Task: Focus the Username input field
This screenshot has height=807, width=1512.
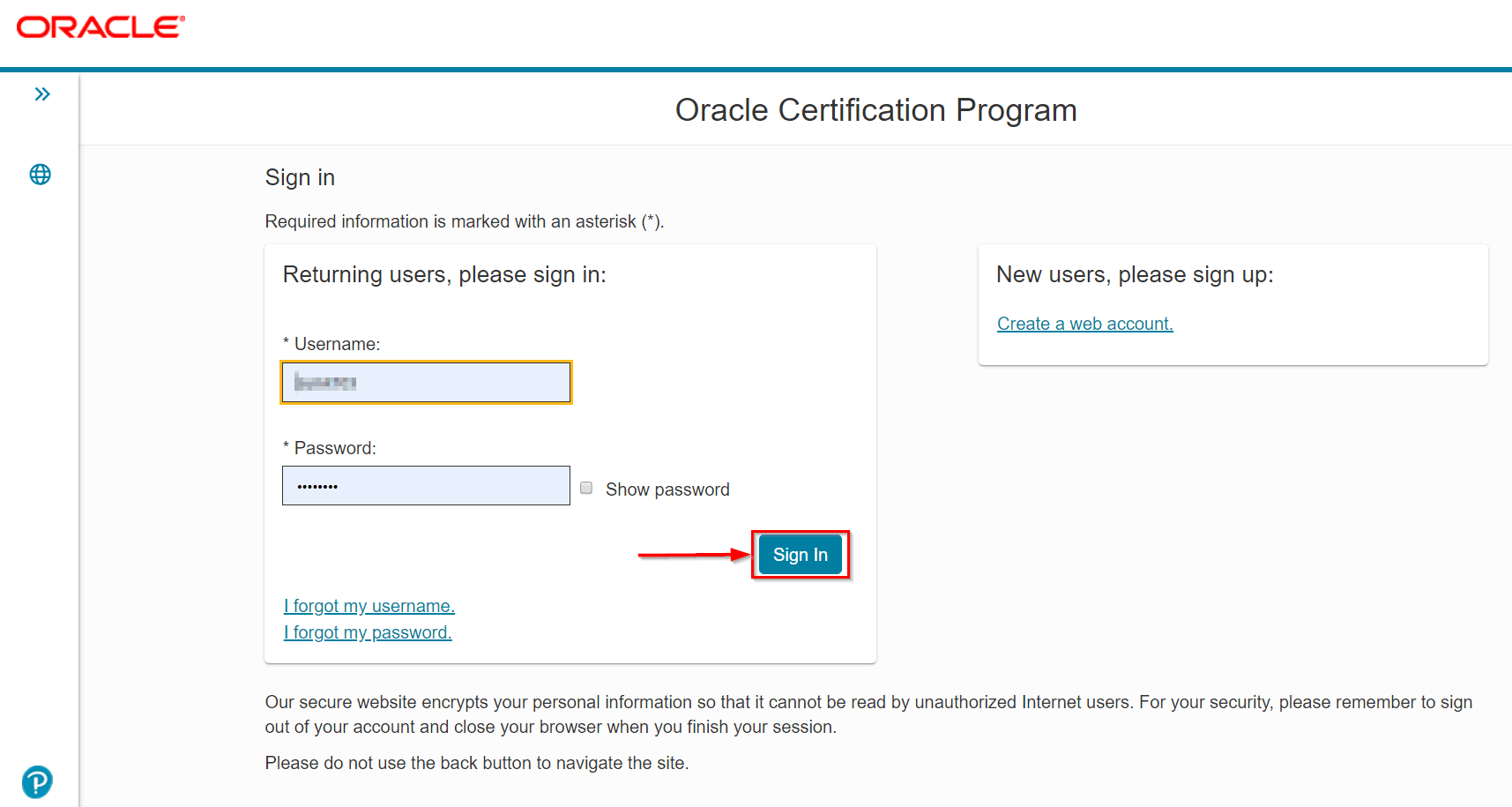Action: point(426,383)
